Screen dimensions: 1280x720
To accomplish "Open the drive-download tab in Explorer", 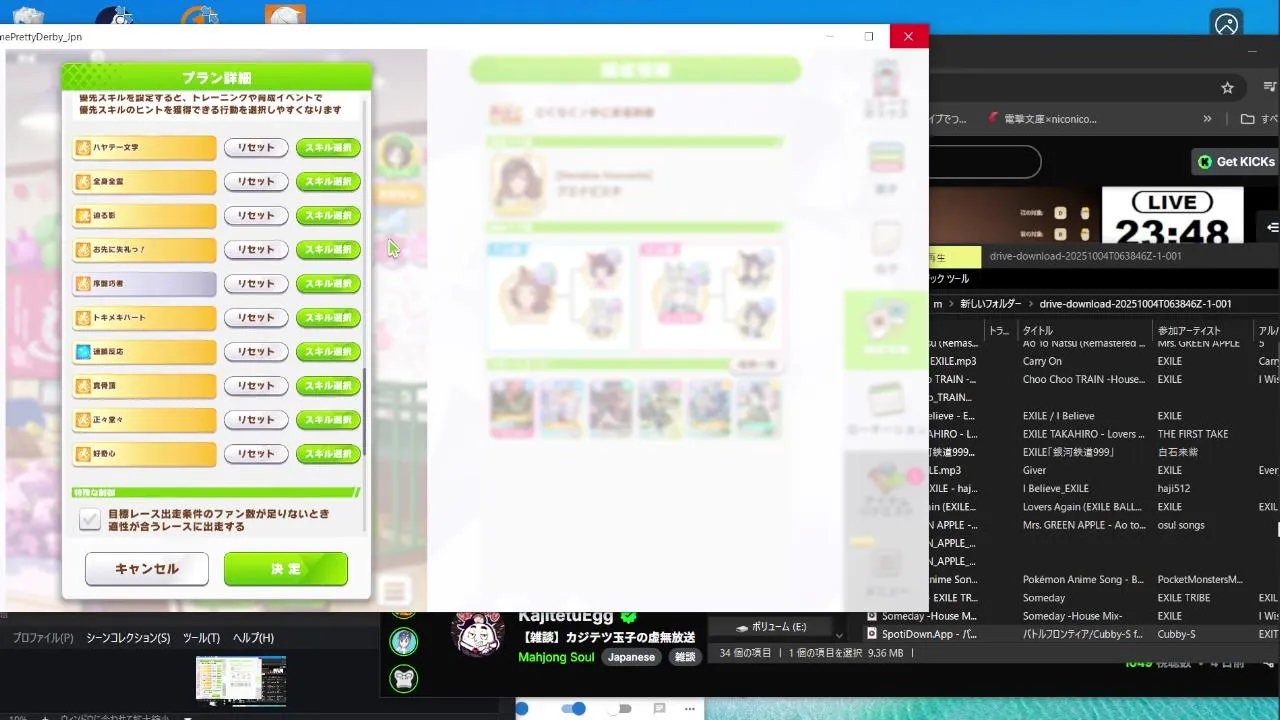I will click(x=1085, y=256).
